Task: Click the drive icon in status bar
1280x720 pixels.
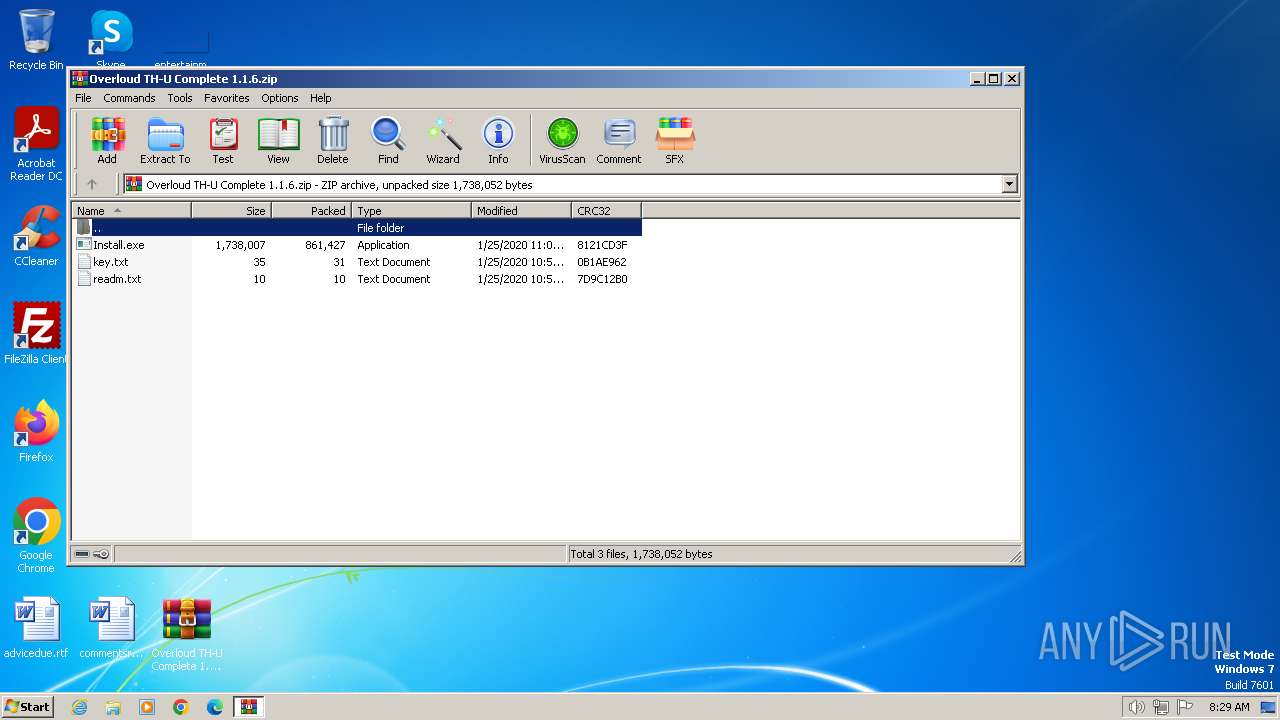Action: click(82, 554)
